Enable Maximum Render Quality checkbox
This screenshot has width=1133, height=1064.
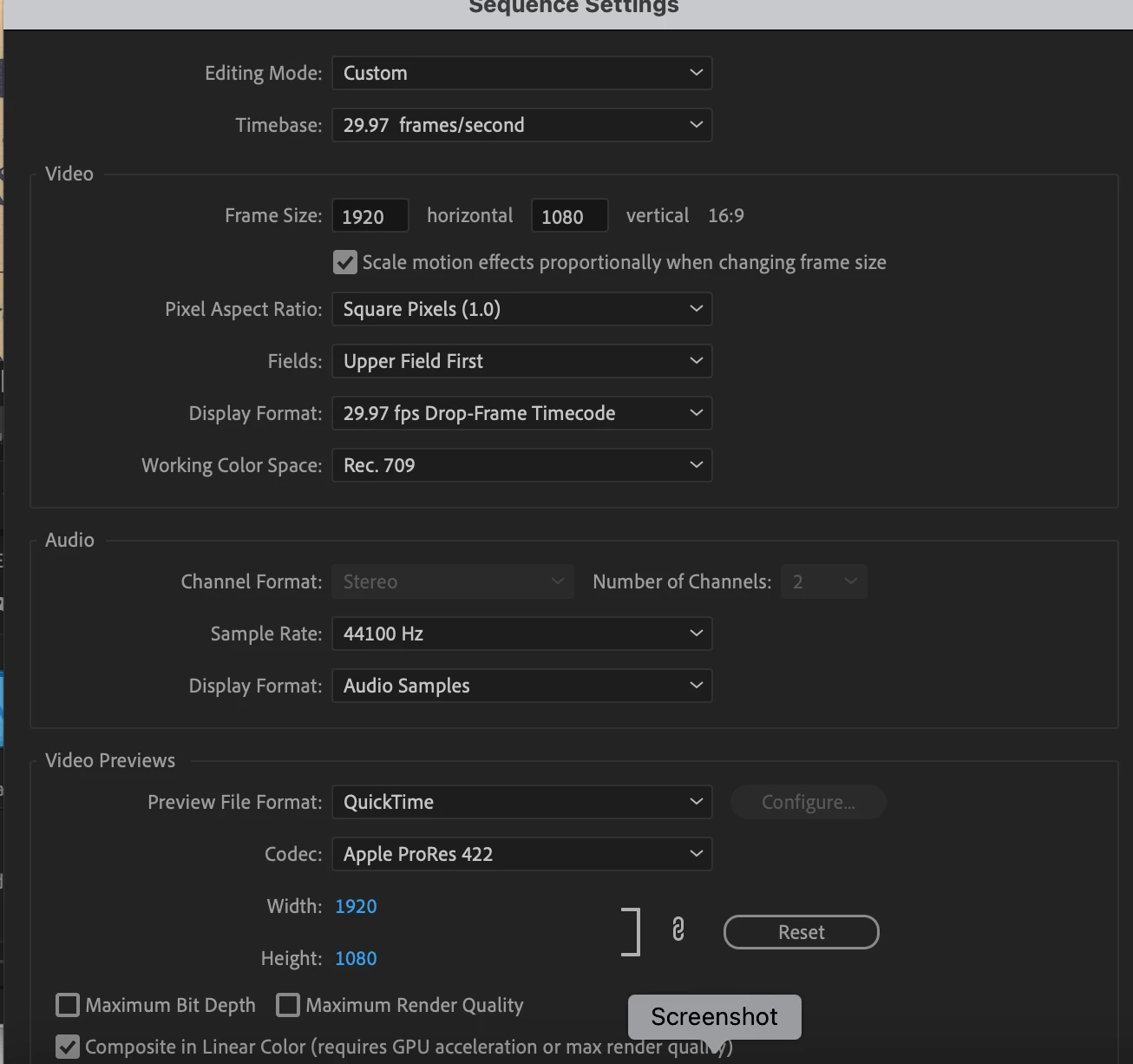(x=288, y=1005)
